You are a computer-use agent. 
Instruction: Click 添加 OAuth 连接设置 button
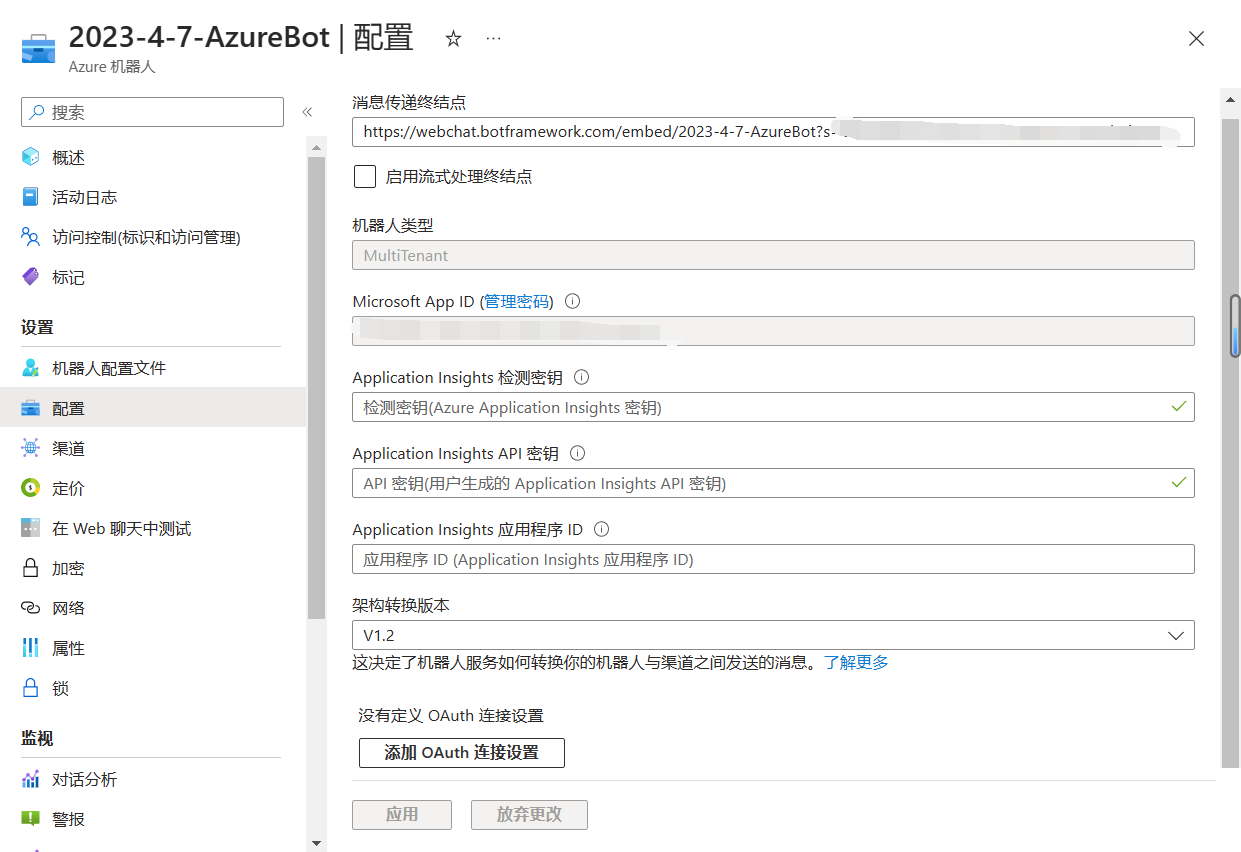(462, 752)
